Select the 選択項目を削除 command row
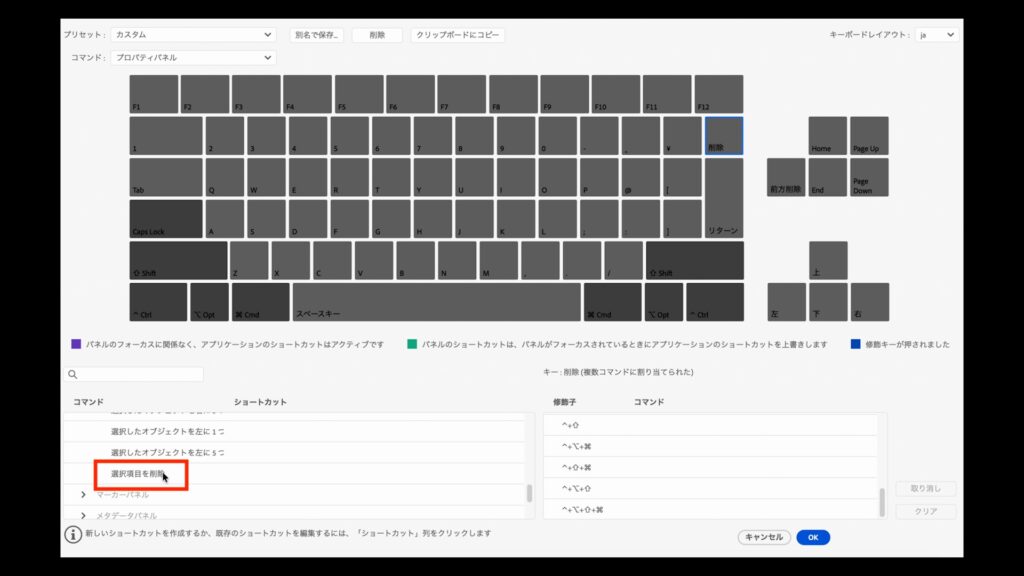The height and width of the screenshot is (576, 1024). [293, 473]
